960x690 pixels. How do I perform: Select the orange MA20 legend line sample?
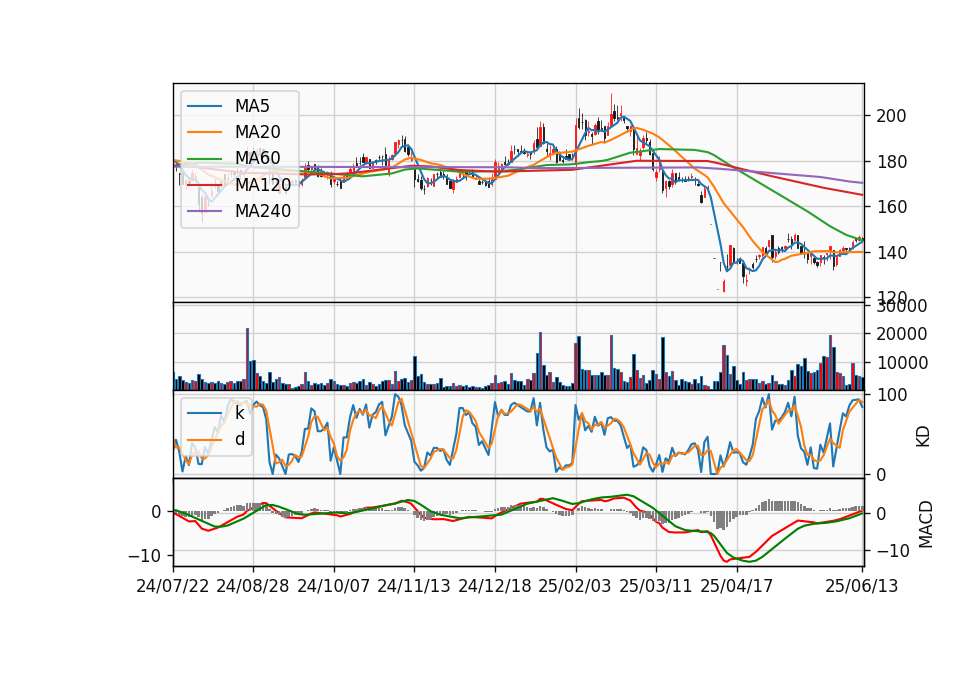204,132
